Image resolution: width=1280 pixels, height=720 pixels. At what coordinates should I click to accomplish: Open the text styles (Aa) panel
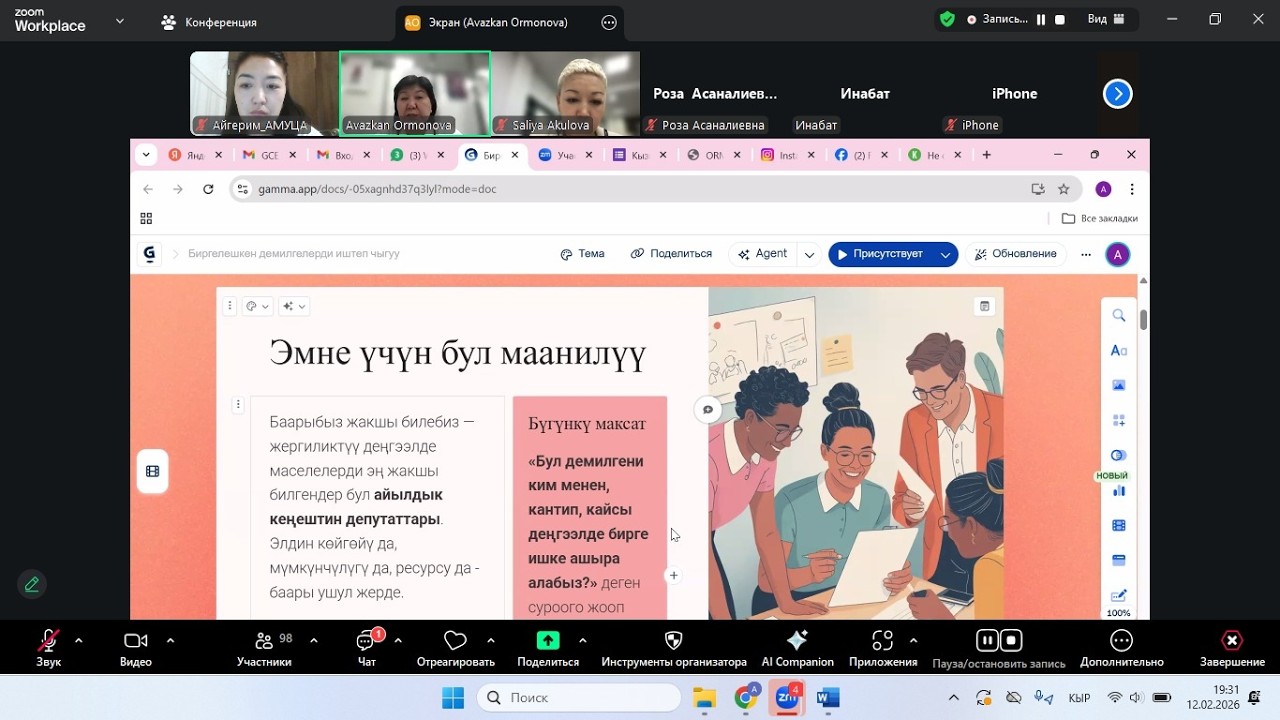click(x=1118, y=350)
